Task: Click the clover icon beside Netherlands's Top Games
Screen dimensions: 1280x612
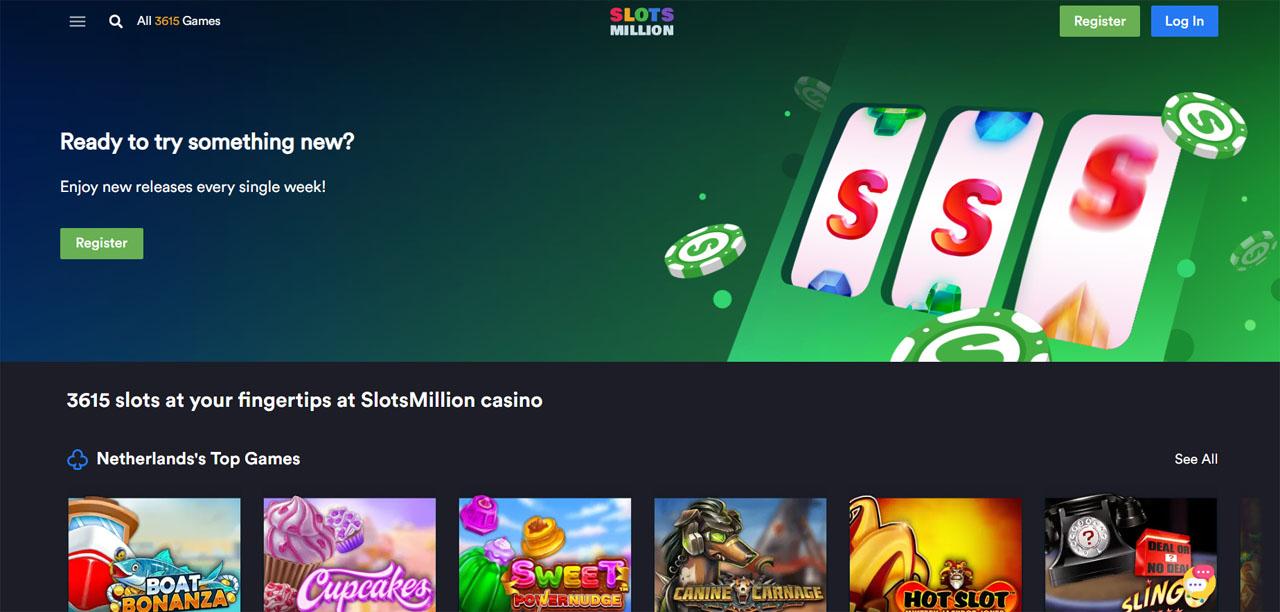Action: 77,460
